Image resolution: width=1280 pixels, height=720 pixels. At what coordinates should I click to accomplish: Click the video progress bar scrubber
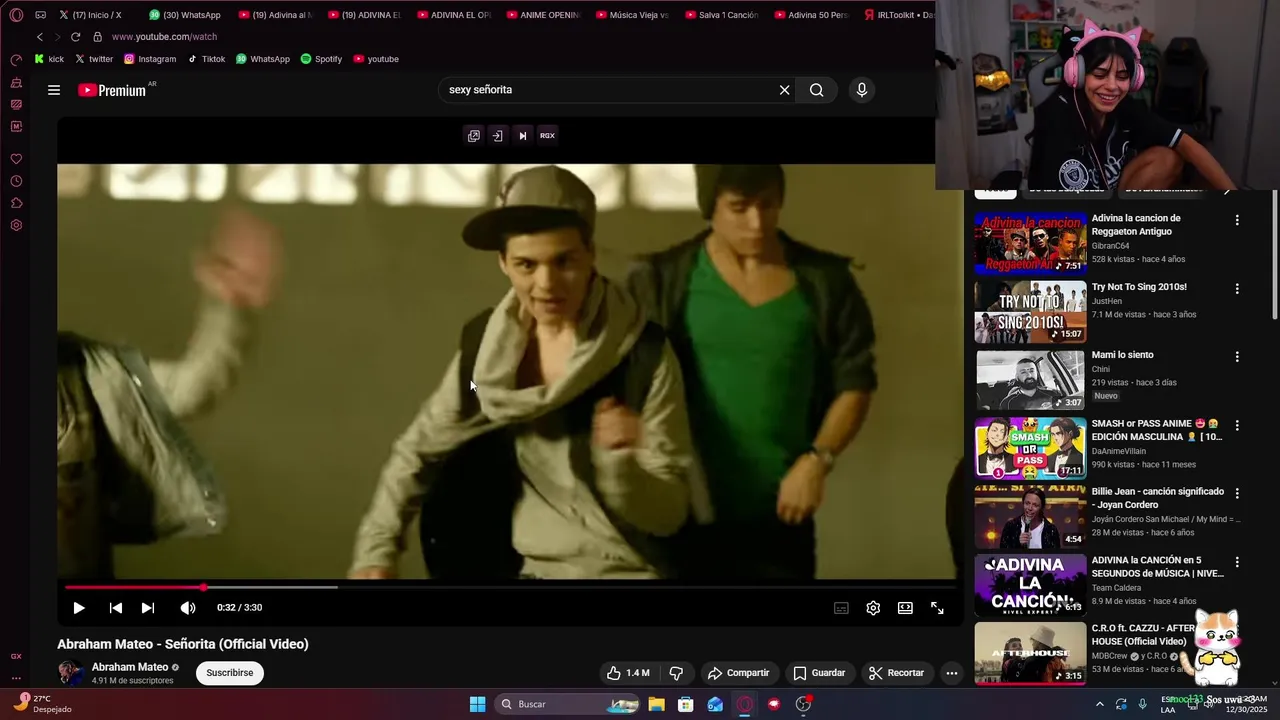pos(204,587)
